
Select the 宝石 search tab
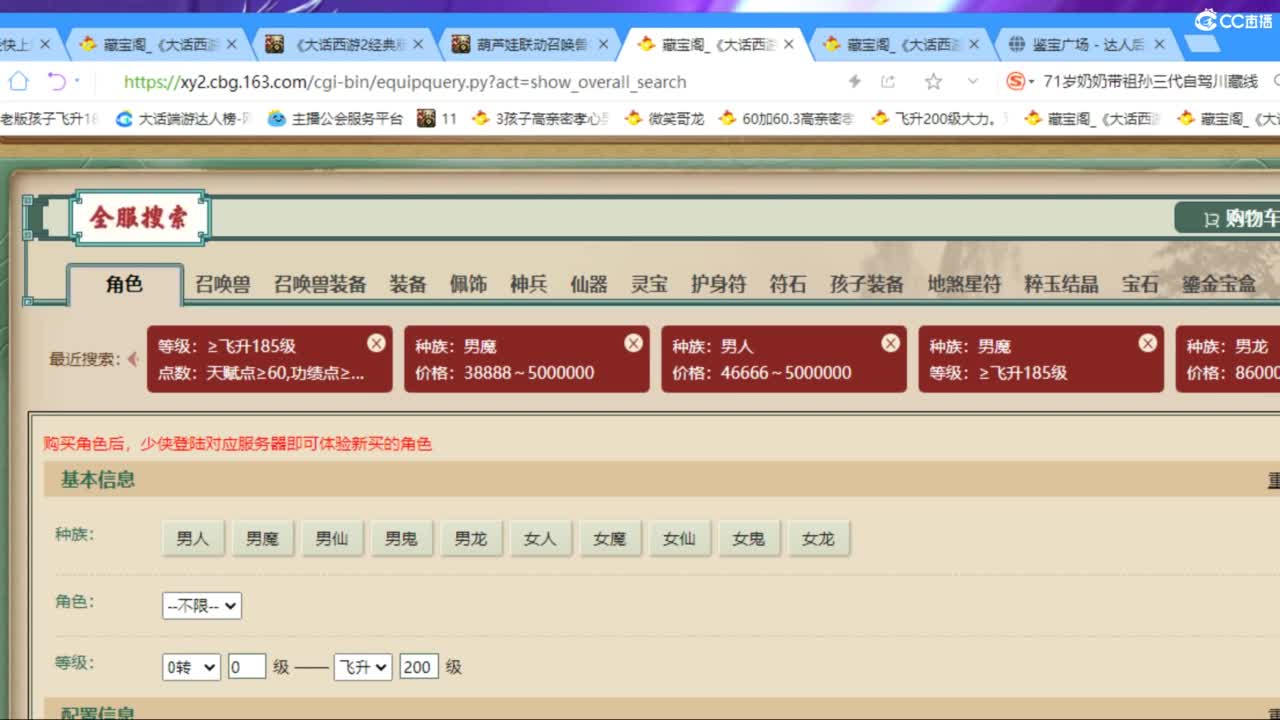pos(1140,284)
